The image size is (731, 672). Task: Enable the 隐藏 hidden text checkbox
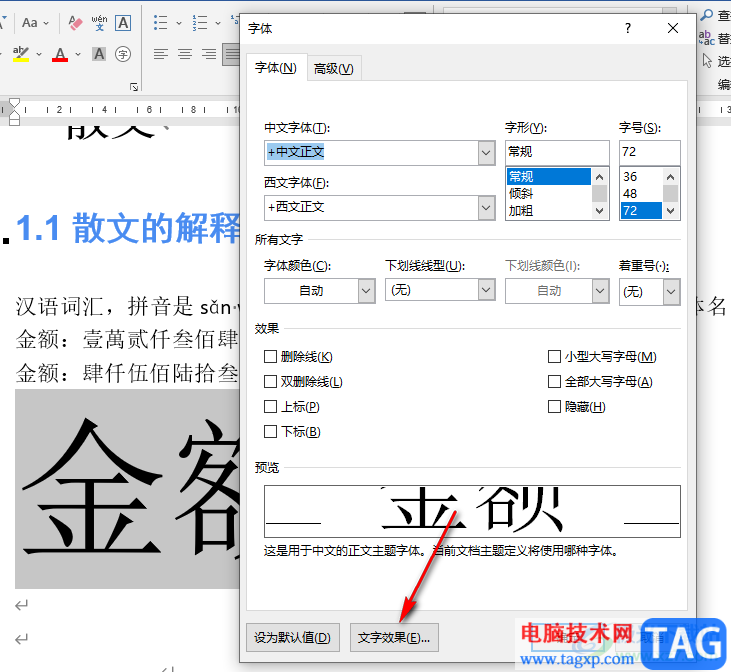[x=554, y=407]
